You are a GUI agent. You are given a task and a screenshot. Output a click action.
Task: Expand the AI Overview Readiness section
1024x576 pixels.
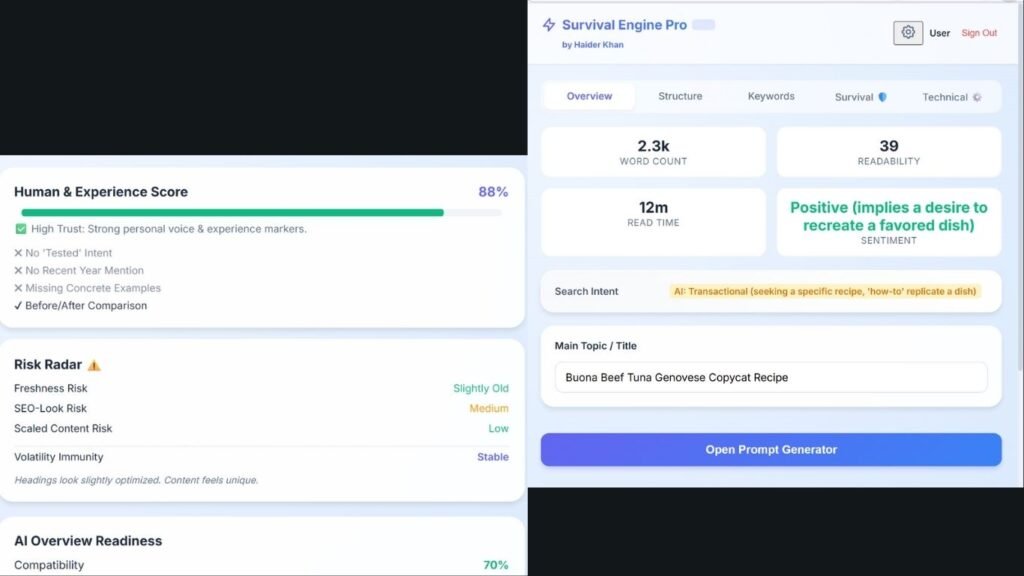coord(87,540)
